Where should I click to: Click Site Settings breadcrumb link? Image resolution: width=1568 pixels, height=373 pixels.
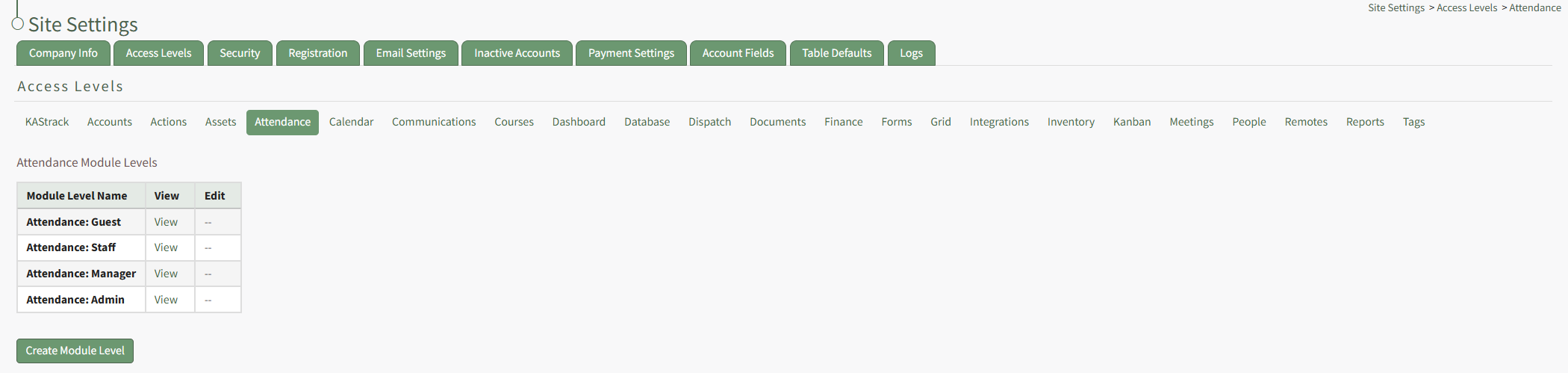1396,7
